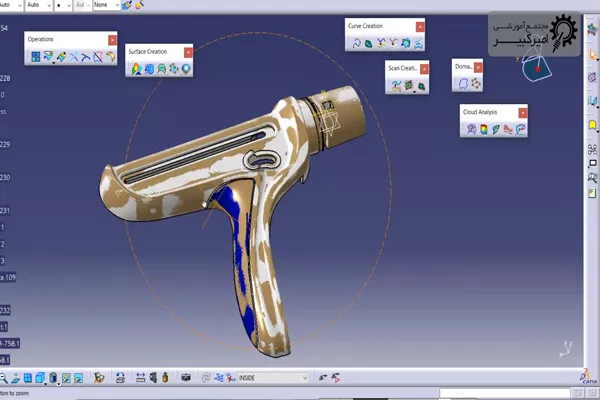The image size is (600, 400).
Task: Click the Automatic Surface icon in Surface Creation
Action: [x=186, y=69]
